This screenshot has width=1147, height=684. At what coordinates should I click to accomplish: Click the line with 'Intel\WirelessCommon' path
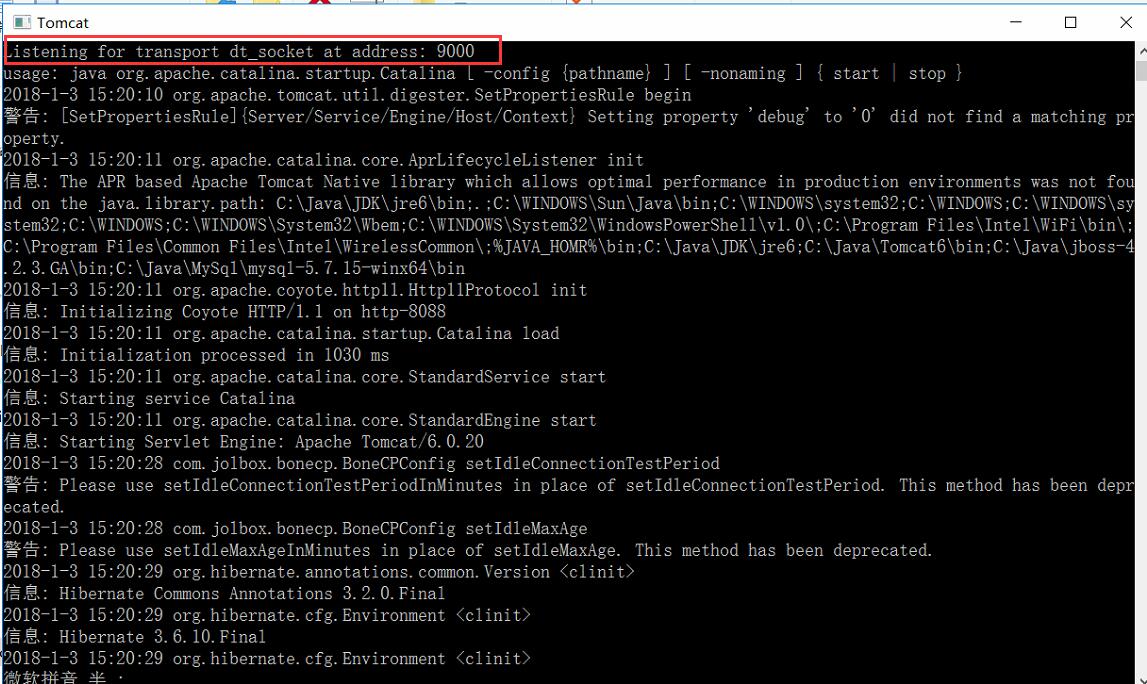point(568,247)
